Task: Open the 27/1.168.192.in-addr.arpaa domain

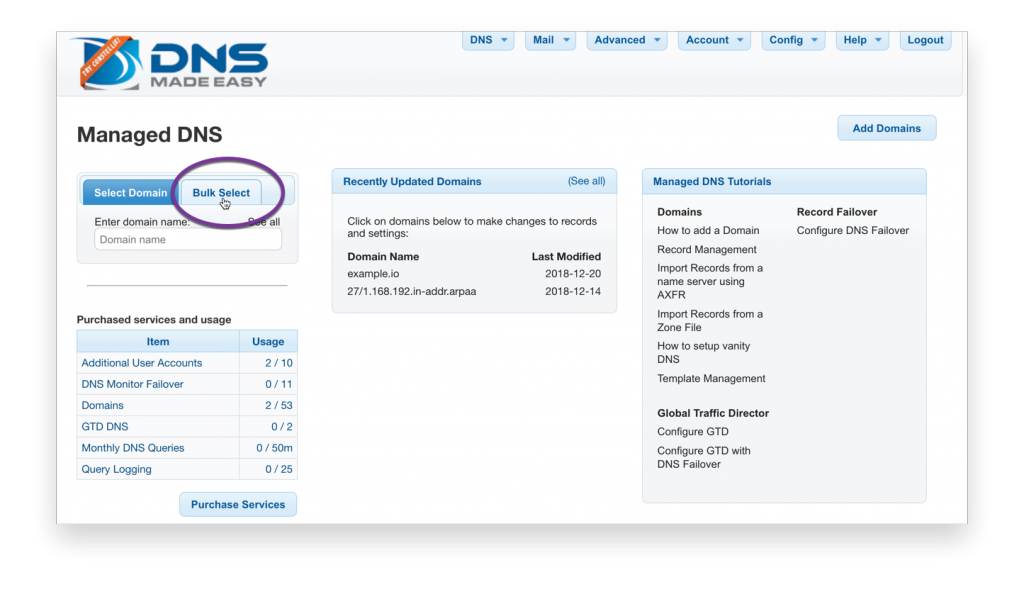Action: pos(411,291)
